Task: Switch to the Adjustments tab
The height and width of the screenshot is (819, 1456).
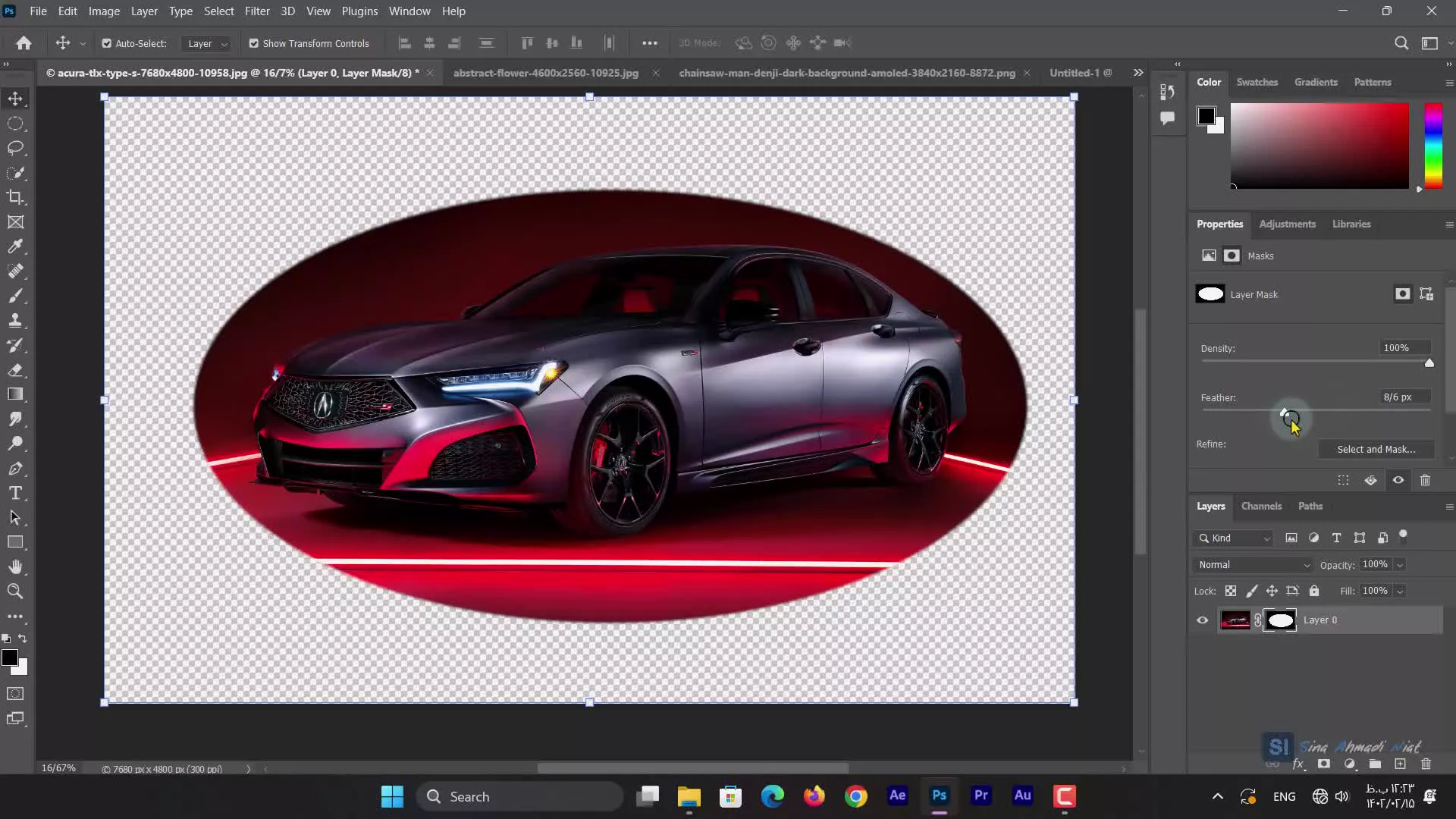Action: click(x=1287, y=224)
